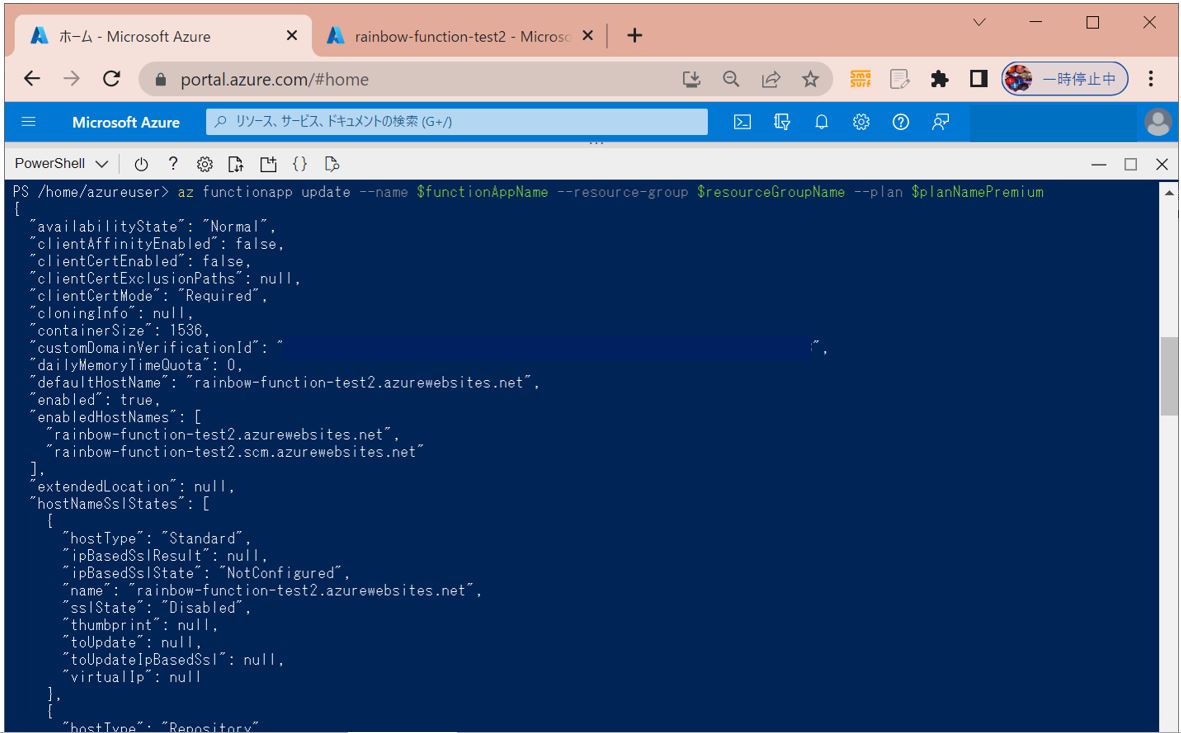
Task: Open the Azure portal hamburger menu
Action: coord(29,122)
